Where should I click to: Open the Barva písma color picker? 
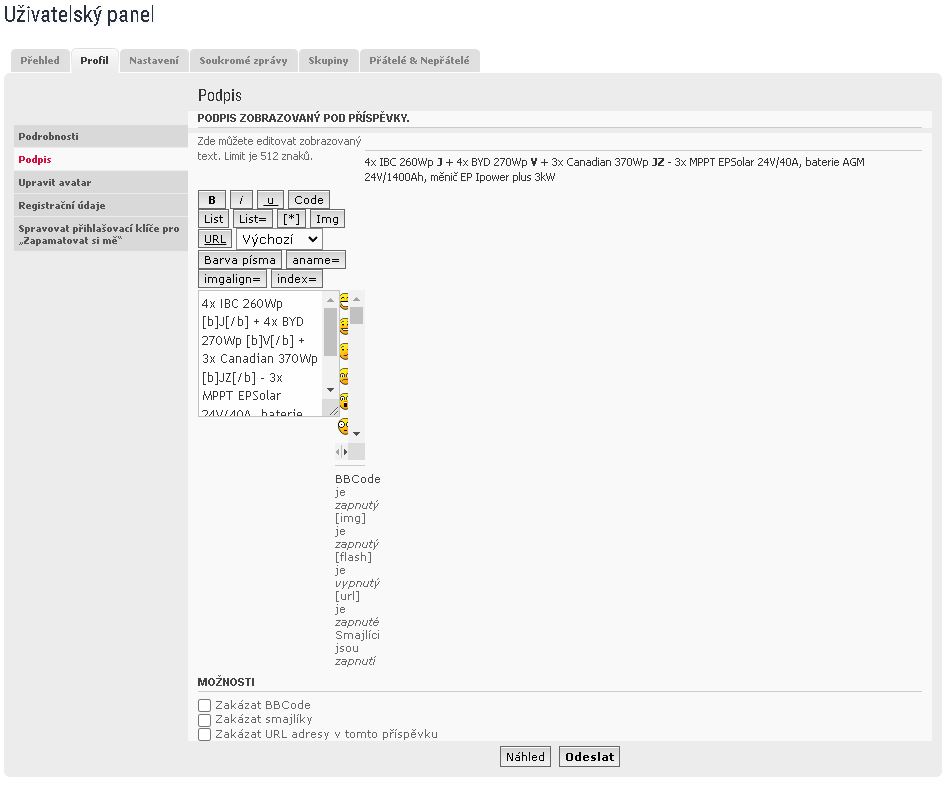point(240,260)
